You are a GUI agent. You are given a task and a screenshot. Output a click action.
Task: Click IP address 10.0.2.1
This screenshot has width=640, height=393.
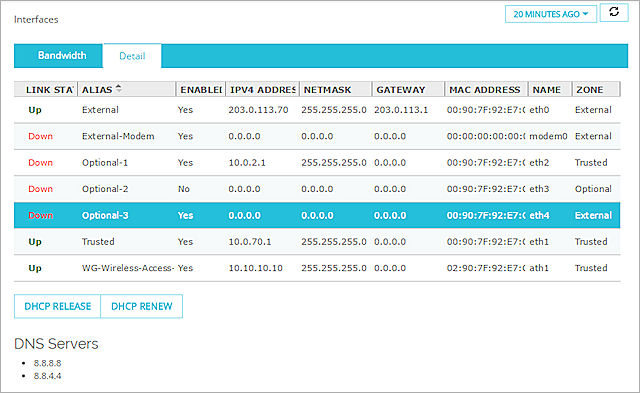(247, 162)
